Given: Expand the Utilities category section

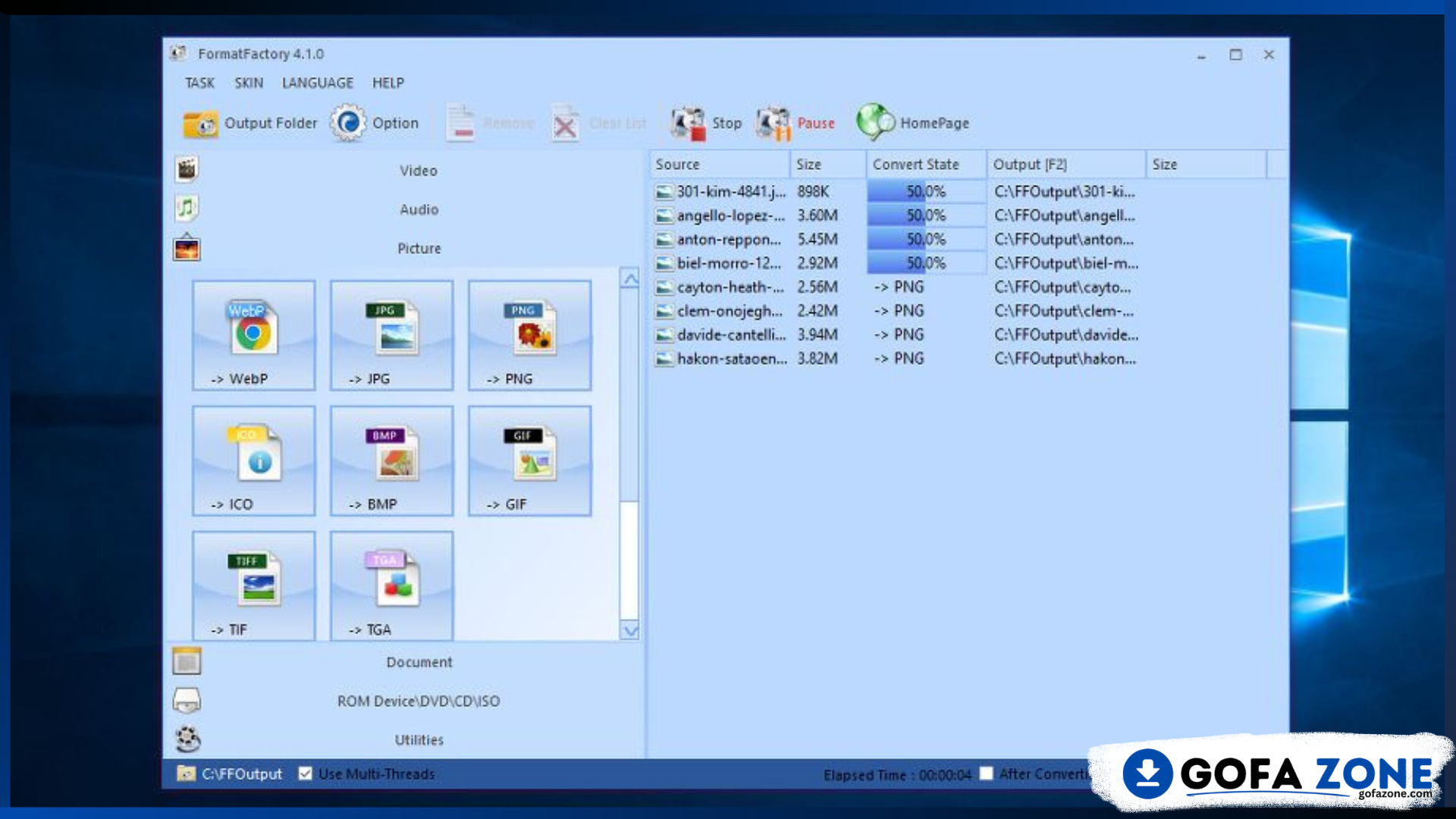Looking at the screenshot, I should pyautogui.click(x=419, y=740).
